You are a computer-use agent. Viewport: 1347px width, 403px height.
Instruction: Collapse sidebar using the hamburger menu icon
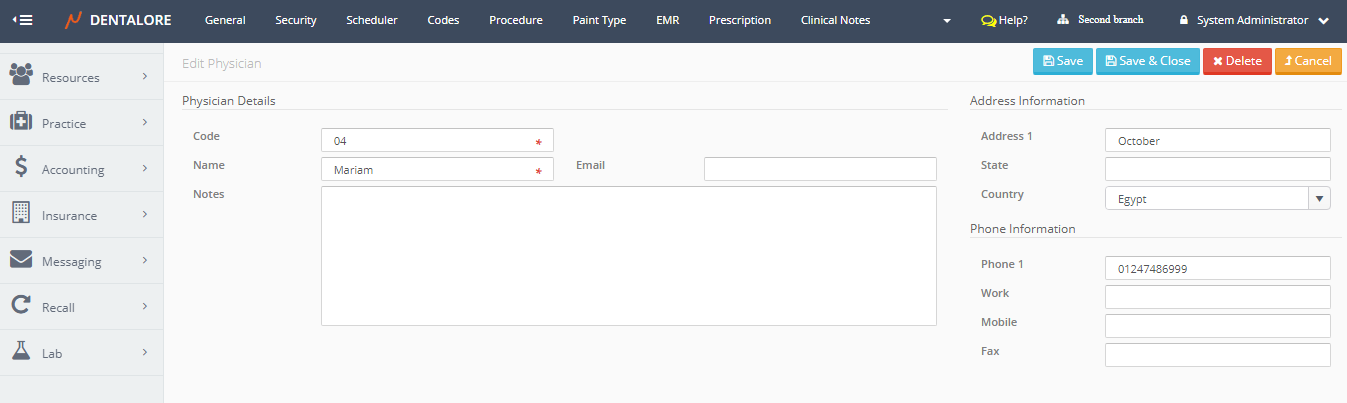[x=22, y=20]
